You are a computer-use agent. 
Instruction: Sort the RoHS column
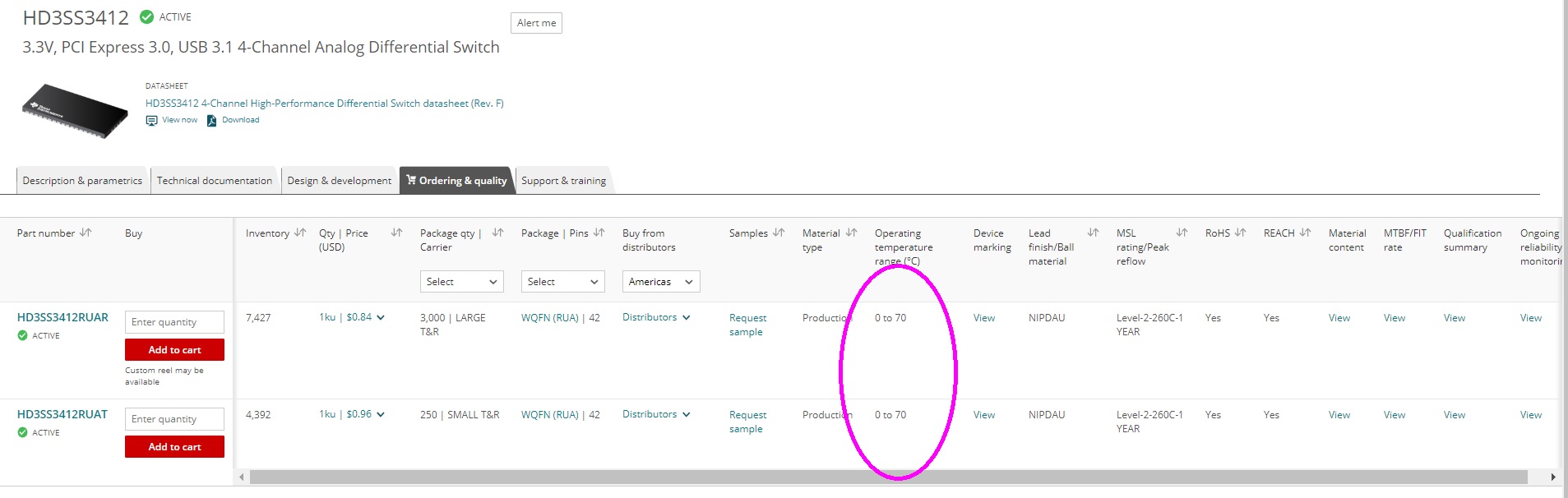point(1240,233)
